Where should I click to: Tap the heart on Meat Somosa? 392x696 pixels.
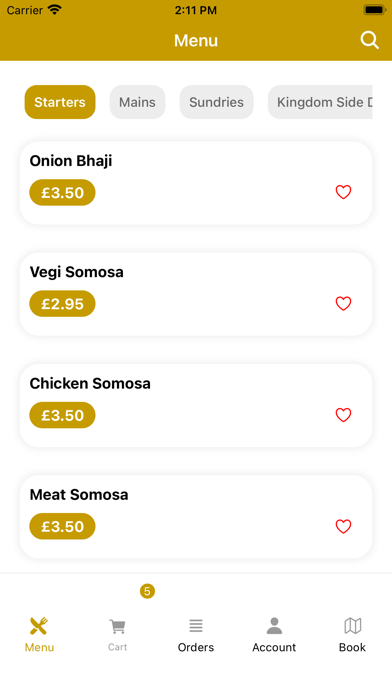[343, 526]
